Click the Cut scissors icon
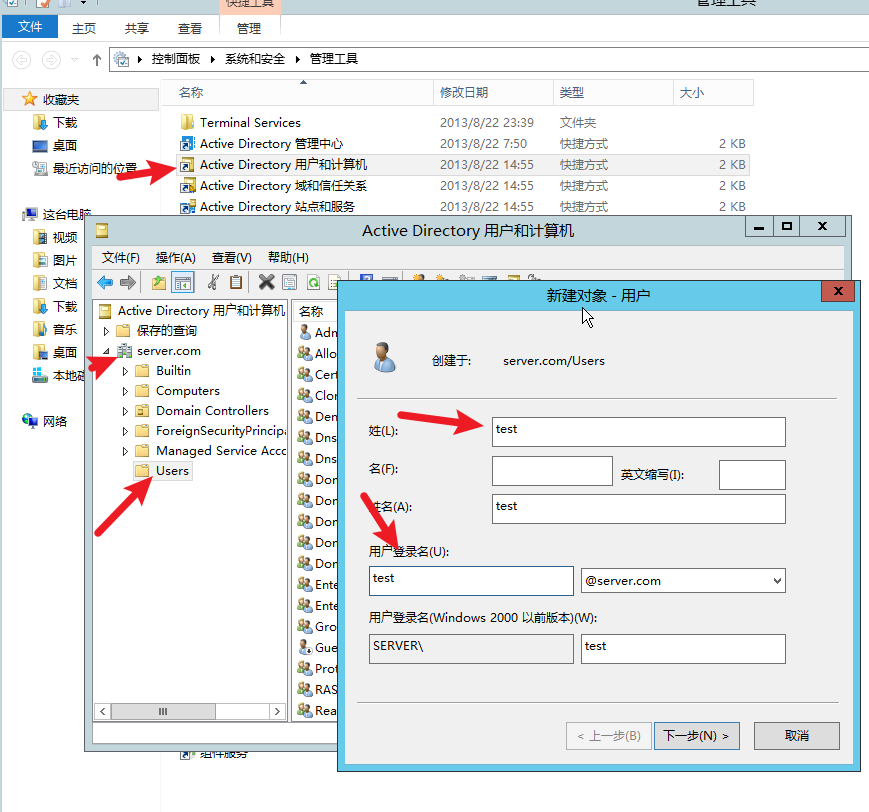Viewport: 869px width, 812px height. tap(213, 283)
